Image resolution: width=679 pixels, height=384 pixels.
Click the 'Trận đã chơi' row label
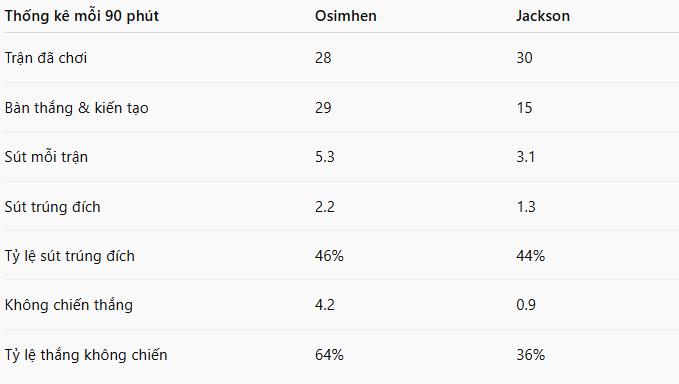point(46,58)
